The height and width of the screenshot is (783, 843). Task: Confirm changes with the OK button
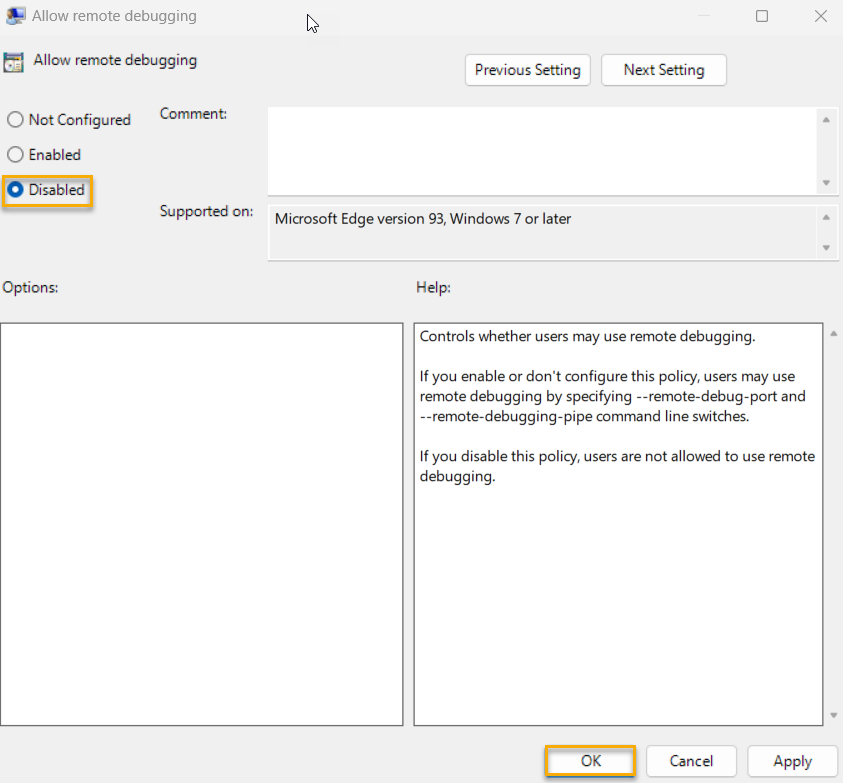590,761
